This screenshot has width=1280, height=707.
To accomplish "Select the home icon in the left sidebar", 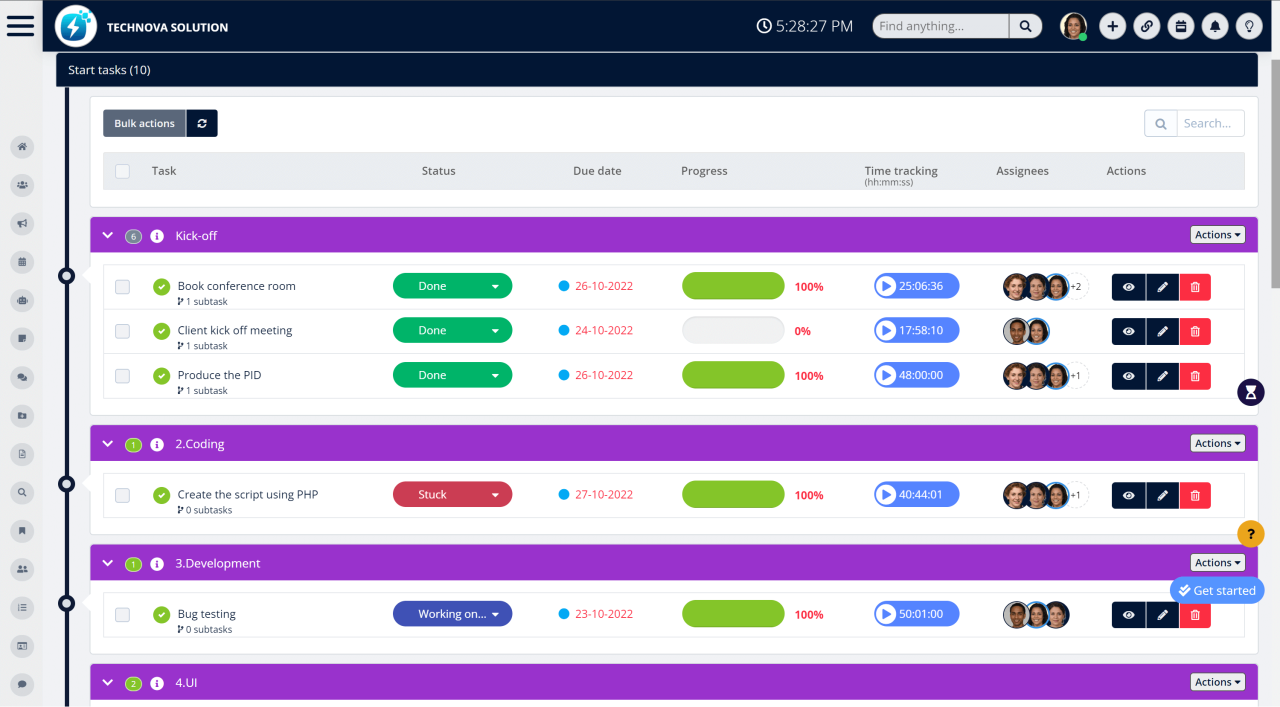I will tap(22, 147).
